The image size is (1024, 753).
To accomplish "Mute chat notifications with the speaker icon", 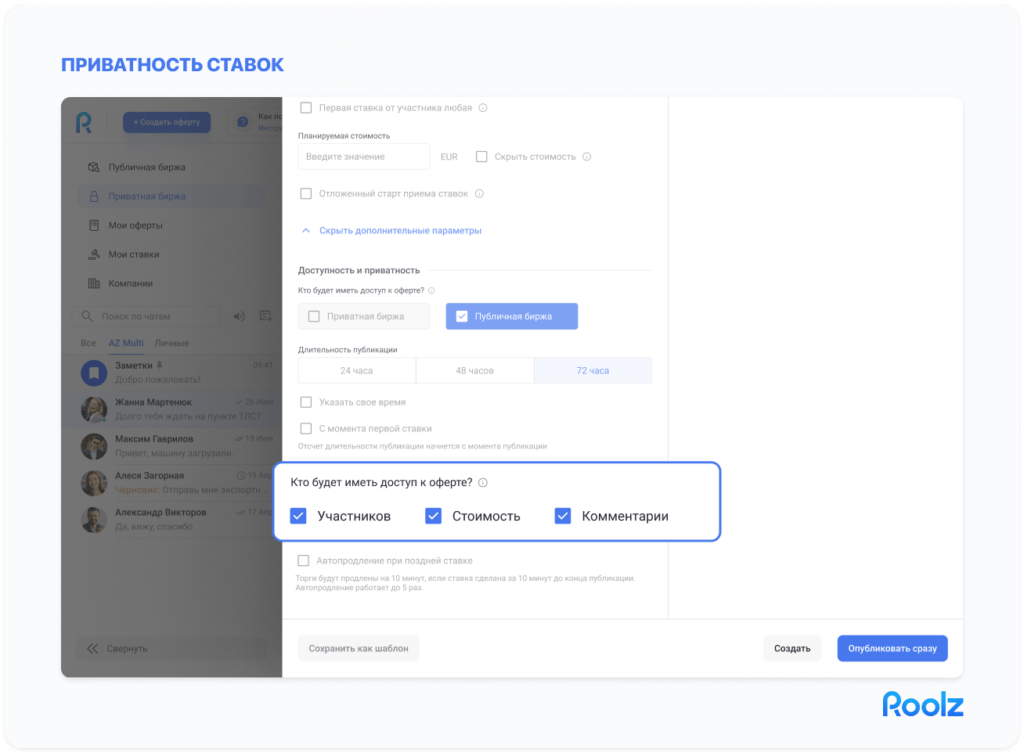I will point(238,318).
